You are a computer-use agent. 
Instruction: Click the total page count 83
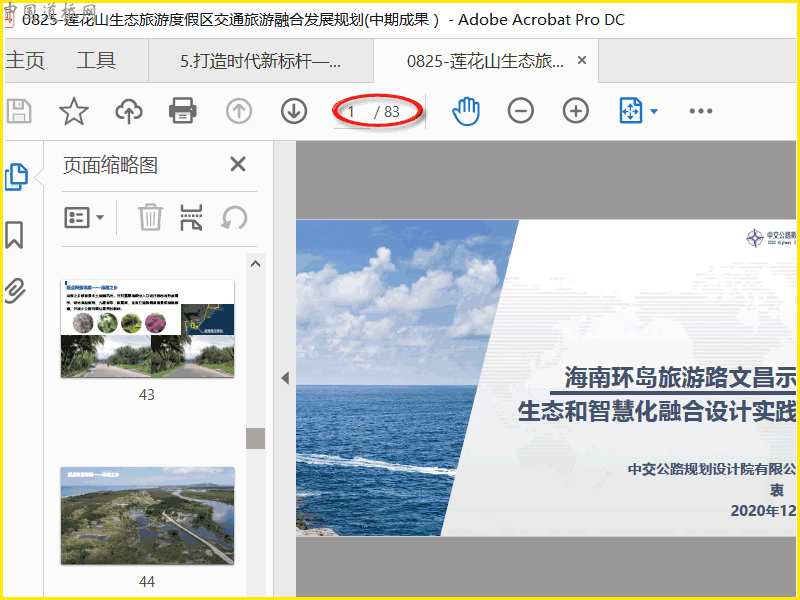click(x=392, y=112)
